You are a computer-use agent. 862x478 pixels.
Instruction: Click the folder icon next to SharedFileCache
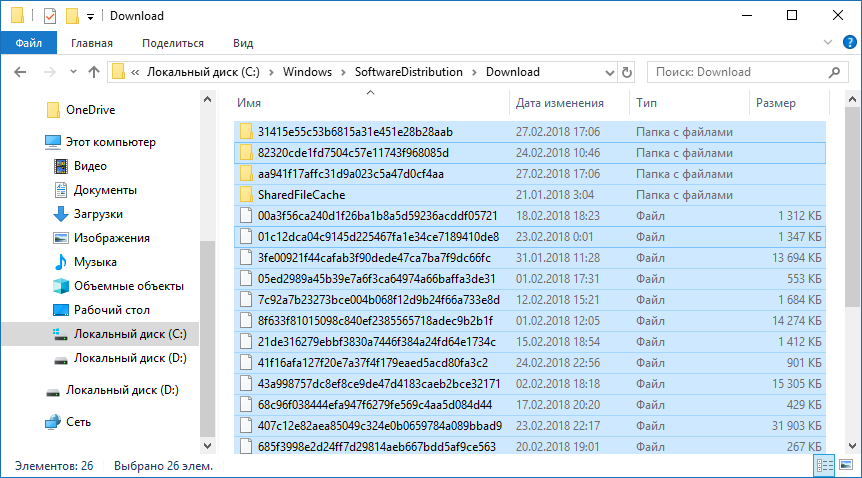pyautogui.click(x=246, y=195)
